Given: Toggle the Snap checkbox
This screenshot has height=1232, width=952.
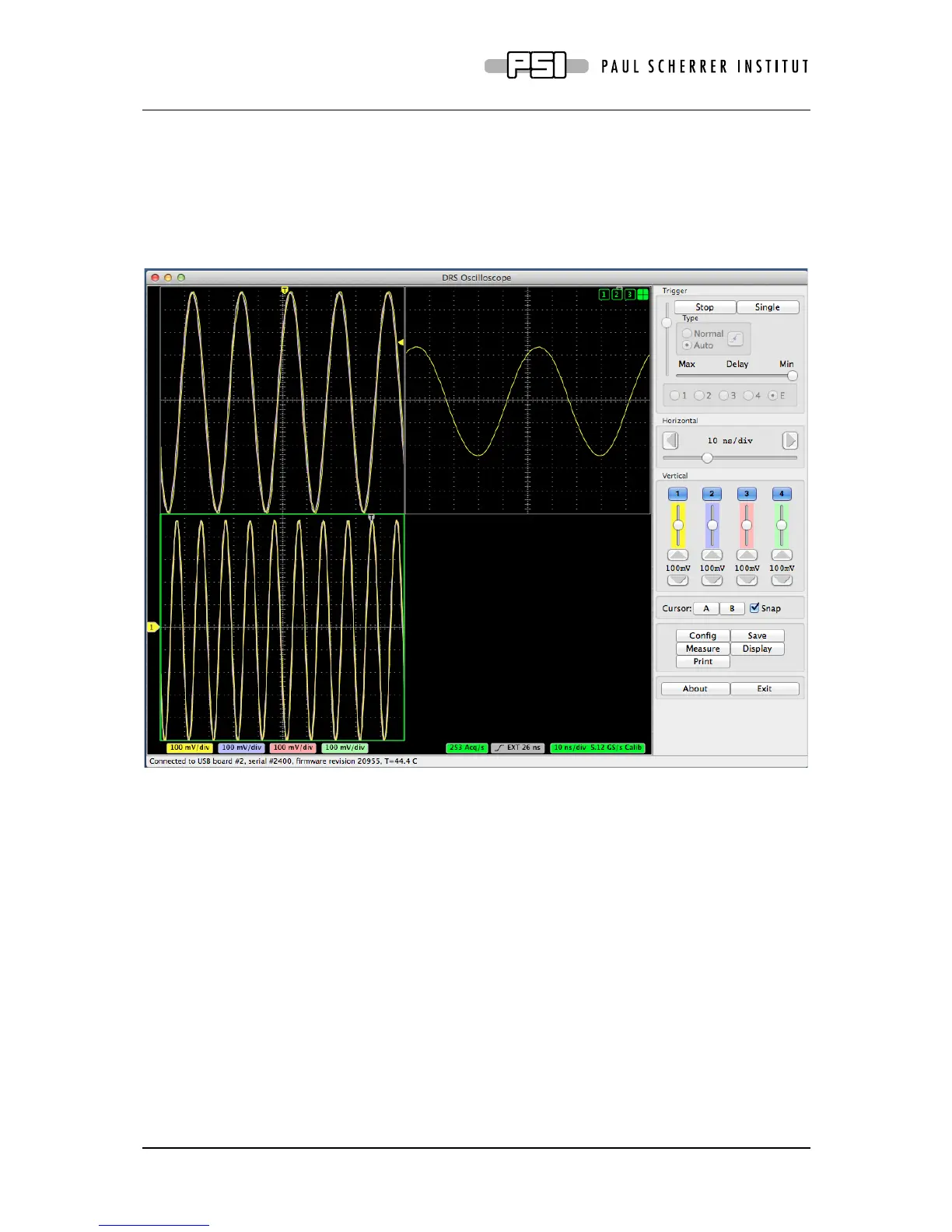Looking at the screenshot, I should point(754,608).
